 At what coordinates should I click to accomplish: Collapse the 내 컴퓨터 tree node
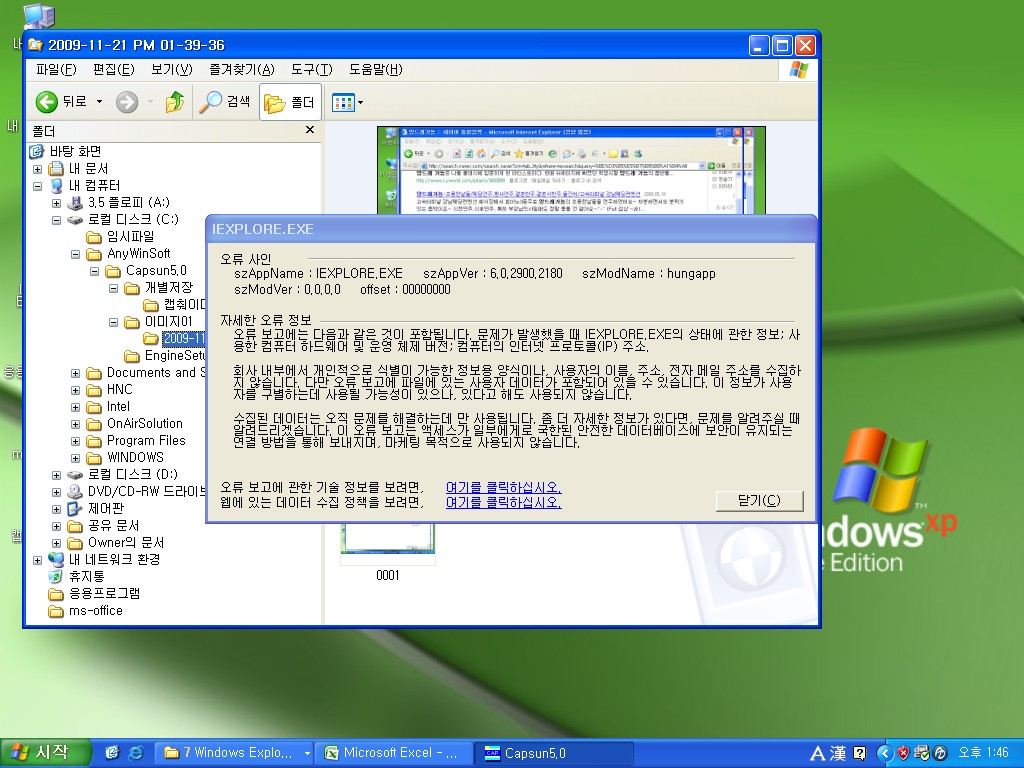point(37,186)
